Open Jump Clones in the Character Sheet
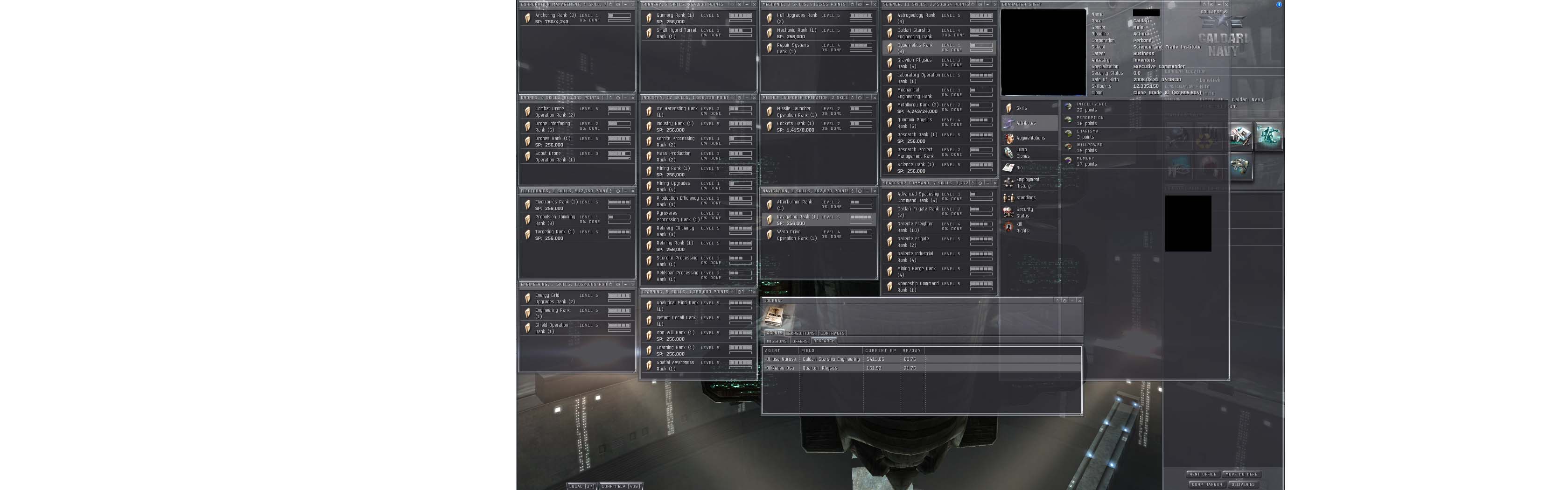The image size is (1568, 490). (1030, 153)
